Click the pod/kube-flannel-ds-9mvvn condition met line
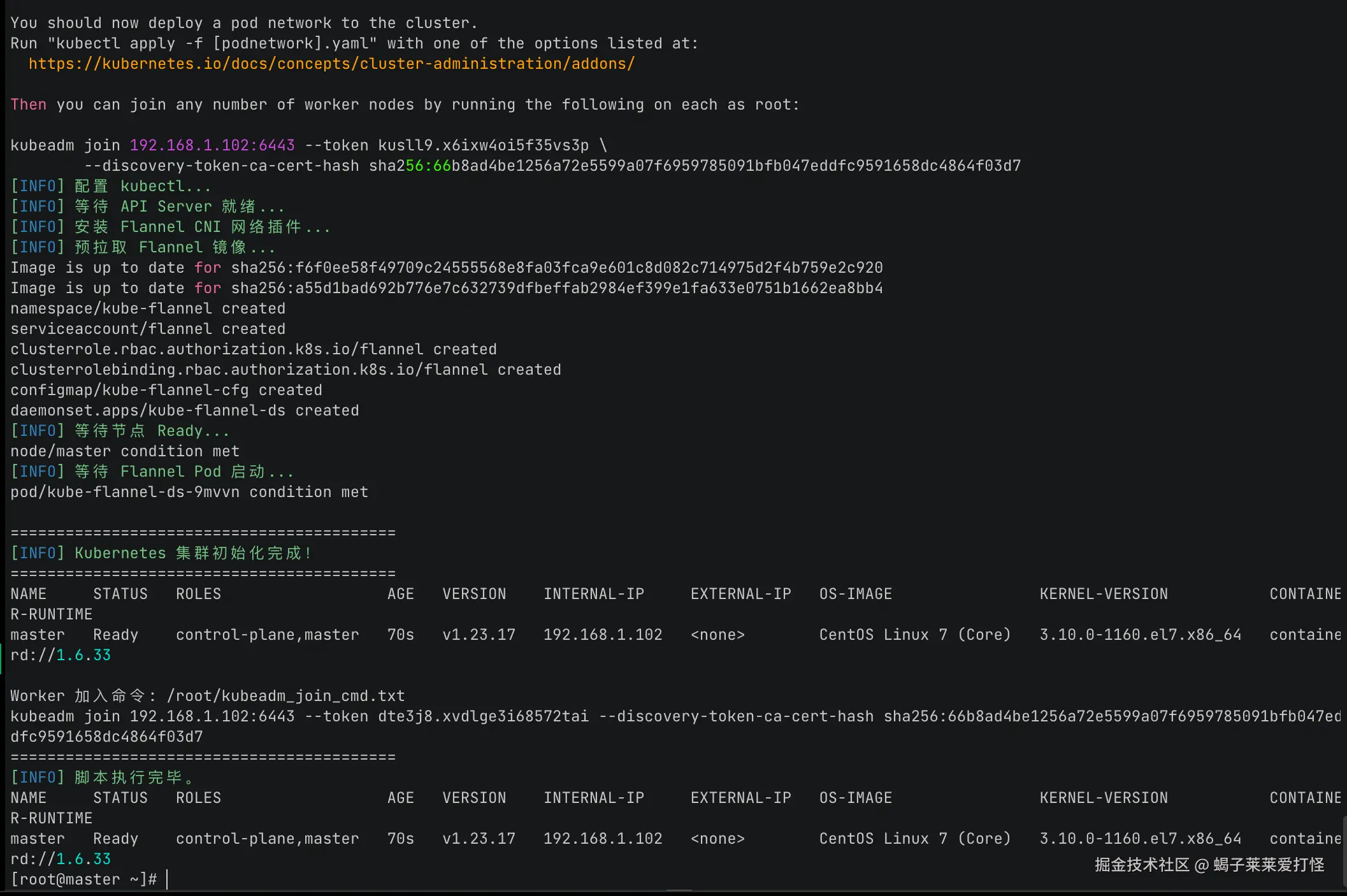The image size is (1347, 896). pos(189,492)
